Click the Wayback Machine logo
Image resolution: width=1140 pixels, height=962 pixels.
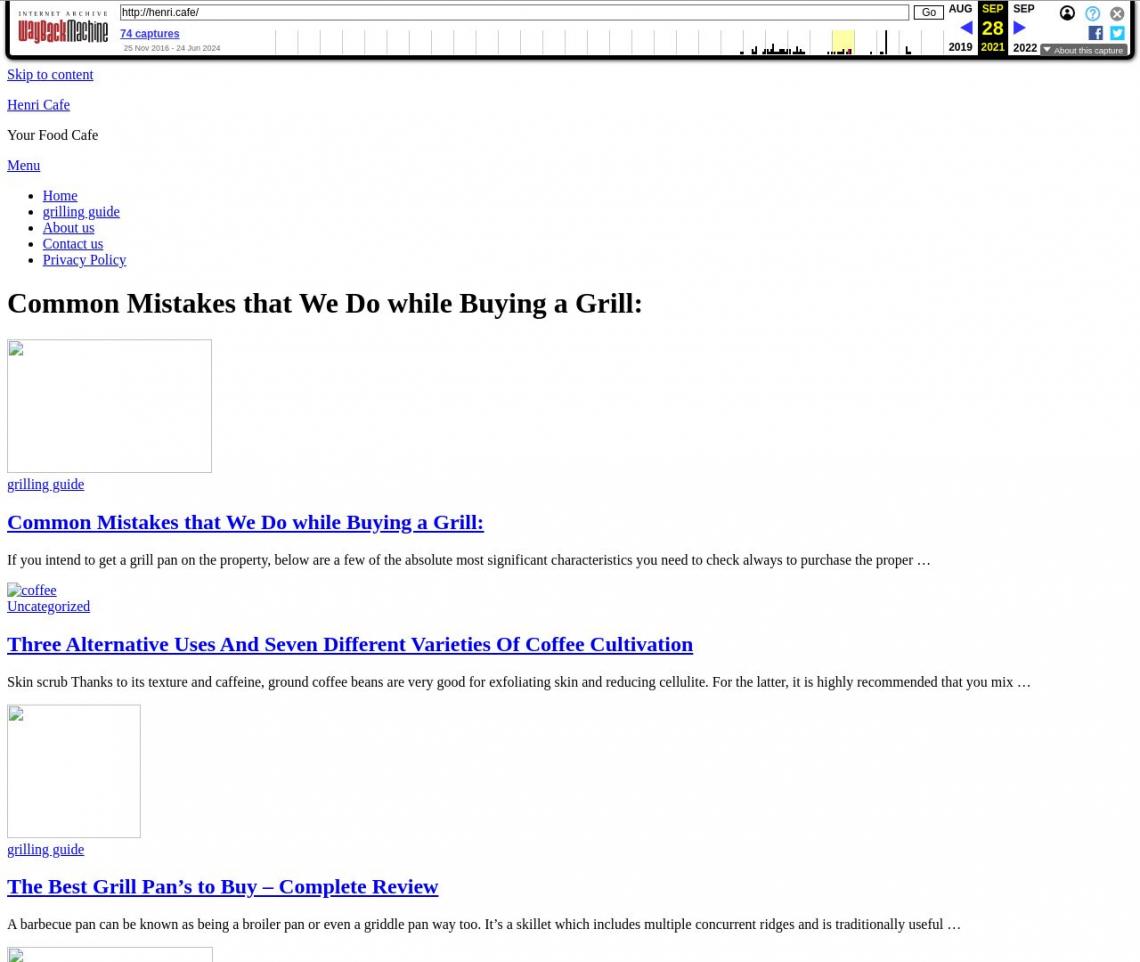coord(62,29)
